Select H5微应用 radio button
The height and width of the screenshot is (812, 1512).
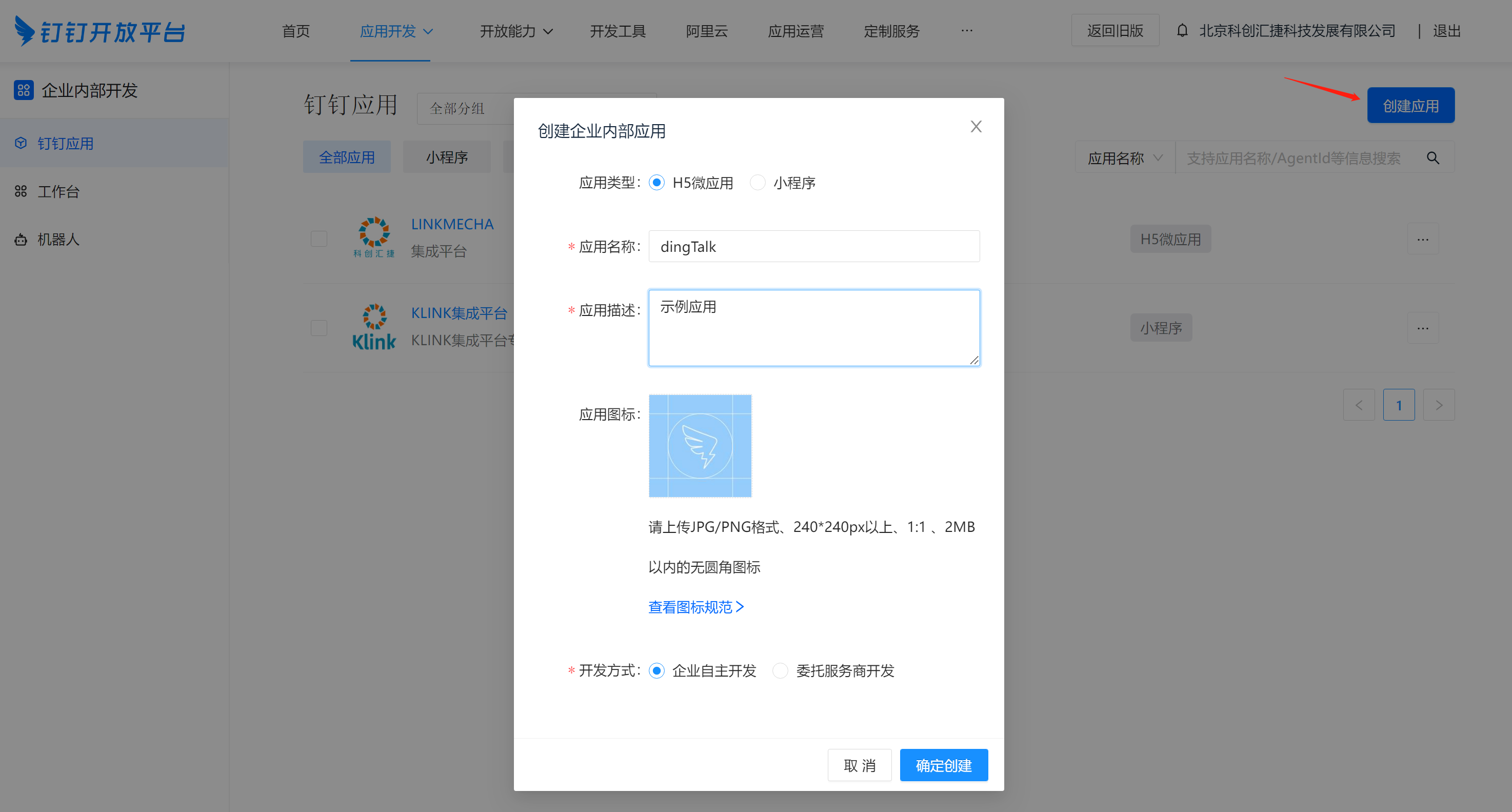tap(657, 183)
